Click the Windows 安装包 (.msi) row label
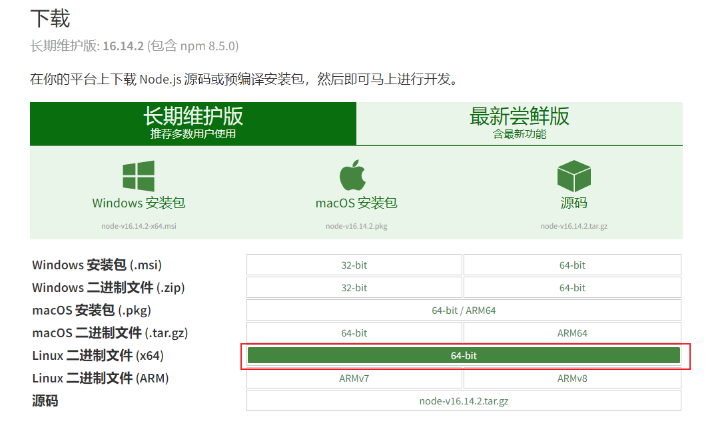Image resolution: width=713 pixels, height=432 pixels. coord(97,265)
